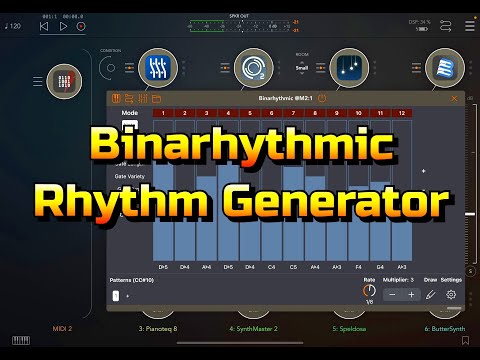This screenshot has height=360, width=480.
Task: Close the Binarhythmic plugin window
Action: [454, 98]
